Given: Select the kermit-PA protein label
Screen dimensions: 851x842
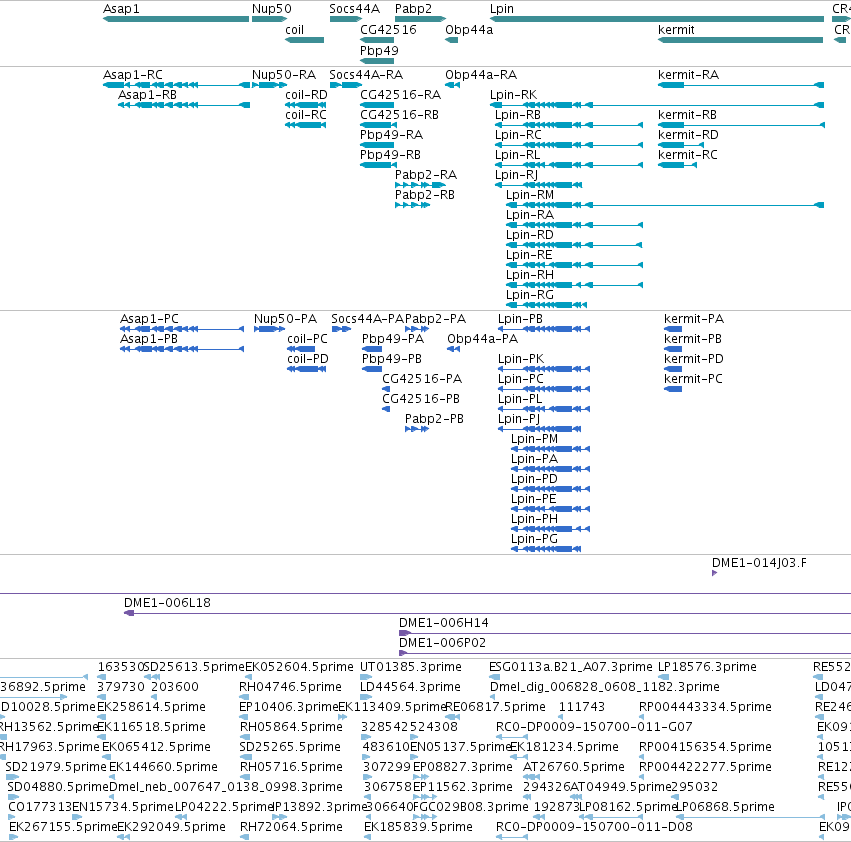Looking at the screenshot, I should click(x=694, y=319).
